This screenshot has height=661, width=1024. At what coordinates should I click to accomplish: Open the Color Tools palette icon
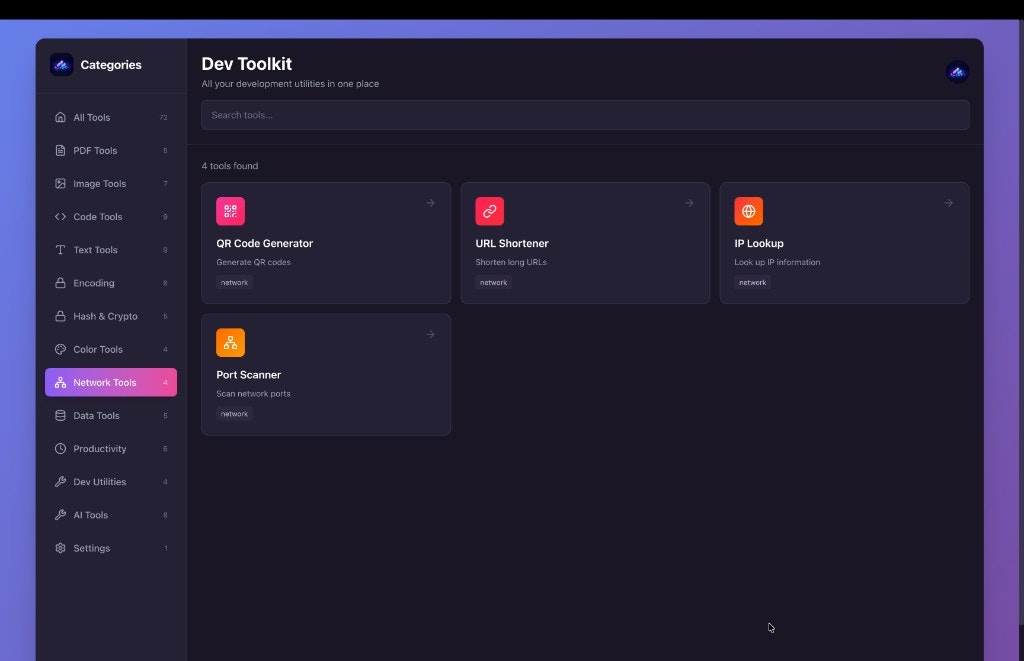coord(62,349)
